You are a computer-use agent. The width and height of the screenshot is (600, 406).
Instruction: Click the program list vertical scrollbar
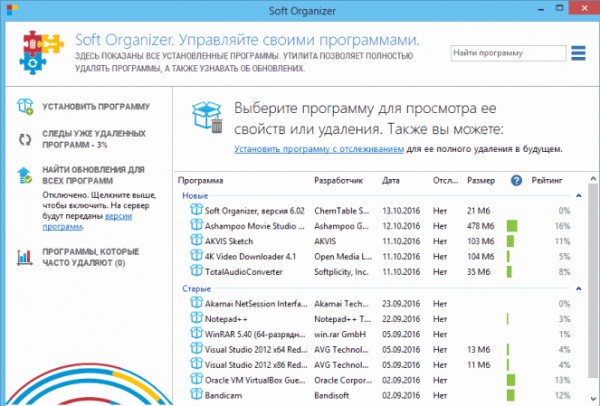[593, 279]
